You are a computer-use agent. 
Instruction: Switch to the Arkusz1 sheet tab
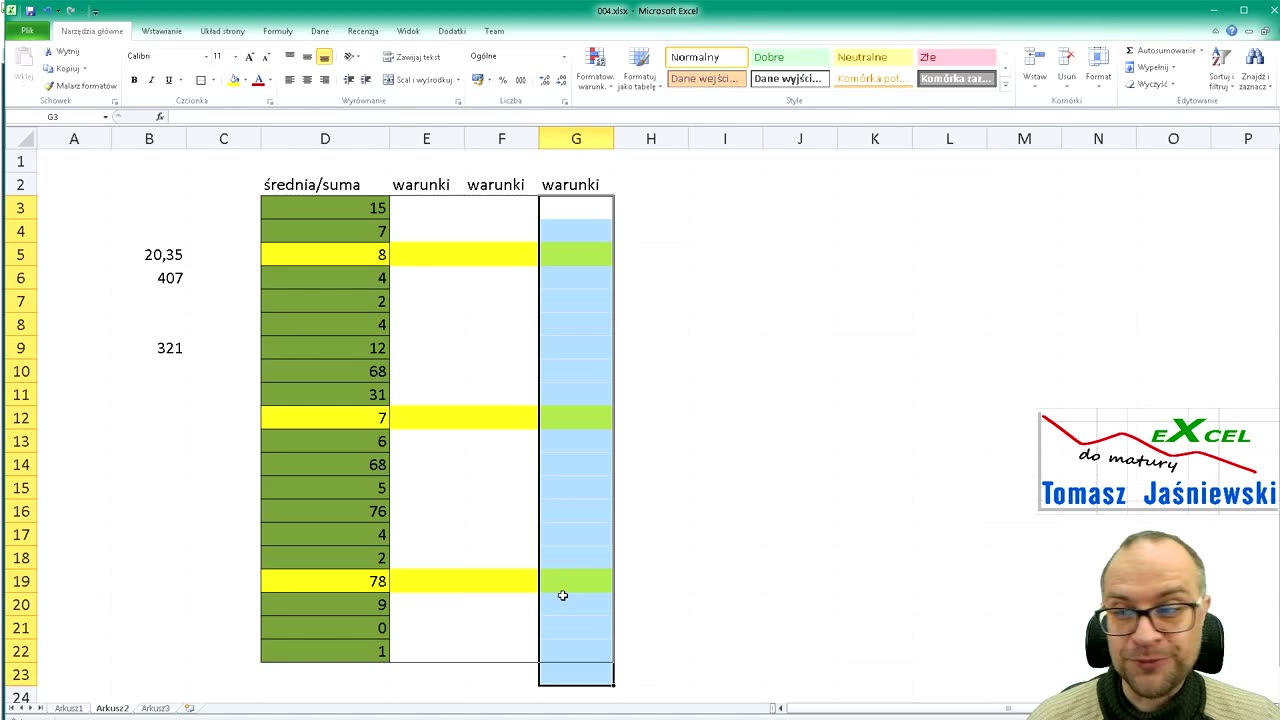(x=69, y=708)
